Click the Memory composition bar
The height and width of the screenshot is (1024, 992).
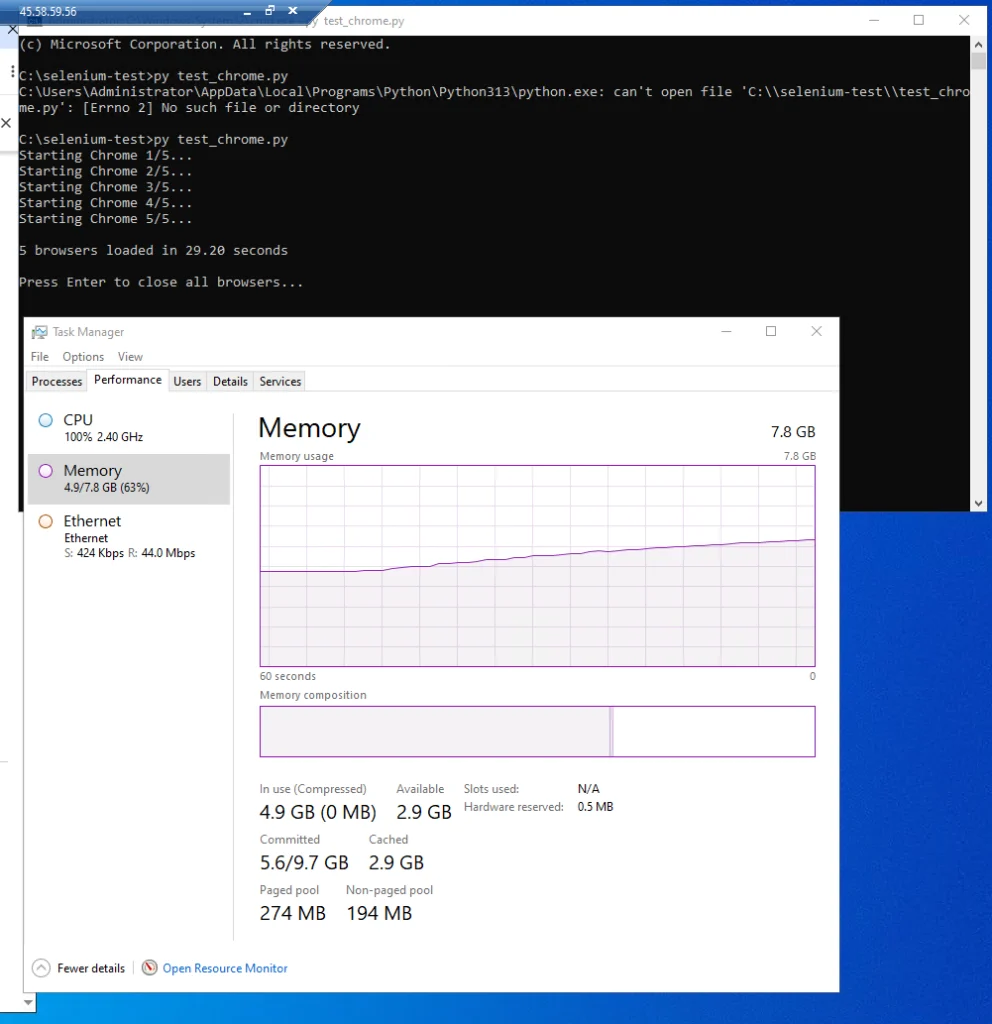click(x=537, y=731)
